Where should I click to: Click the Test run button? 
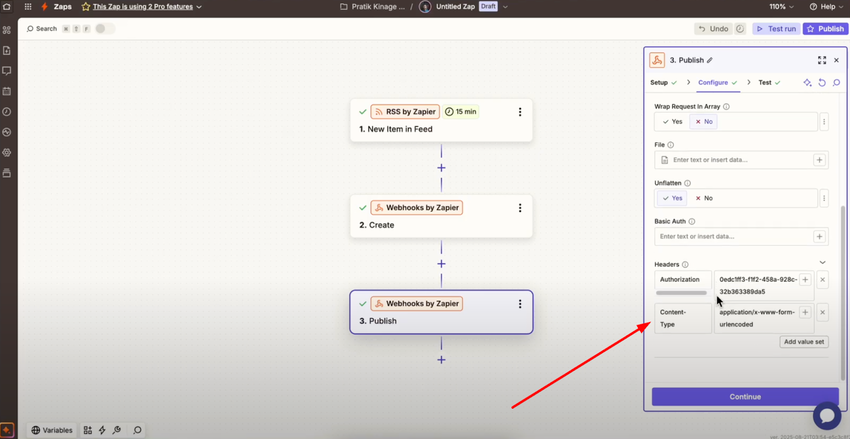[x=776, y=29]
